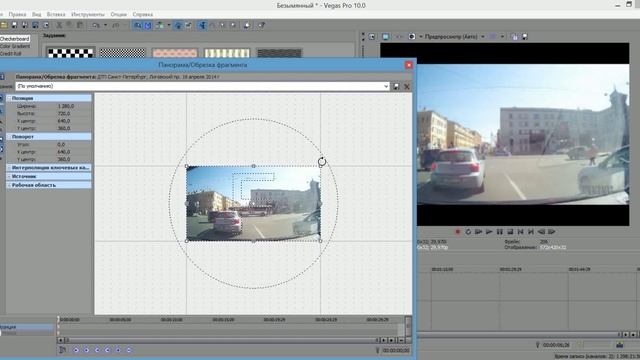Click vertical scrollbar of keyframe timeline

coord(408,326)
